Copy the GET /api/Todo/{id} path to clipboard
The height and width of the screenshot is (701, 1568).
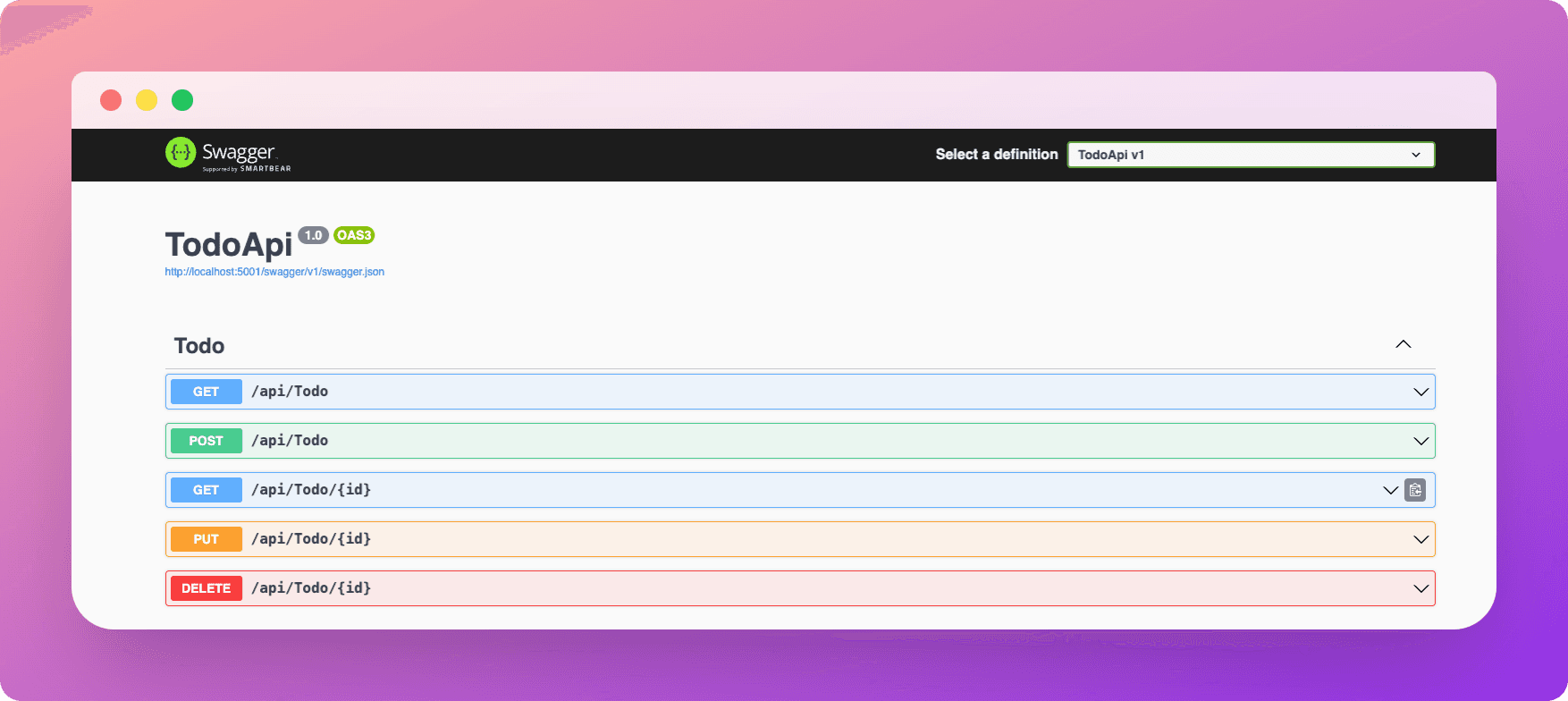1415,490
